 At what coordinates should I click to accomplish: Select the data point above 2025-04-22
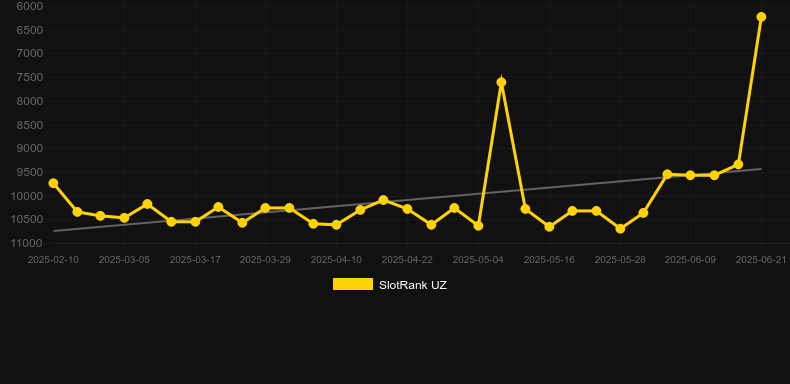pos(407,209)
